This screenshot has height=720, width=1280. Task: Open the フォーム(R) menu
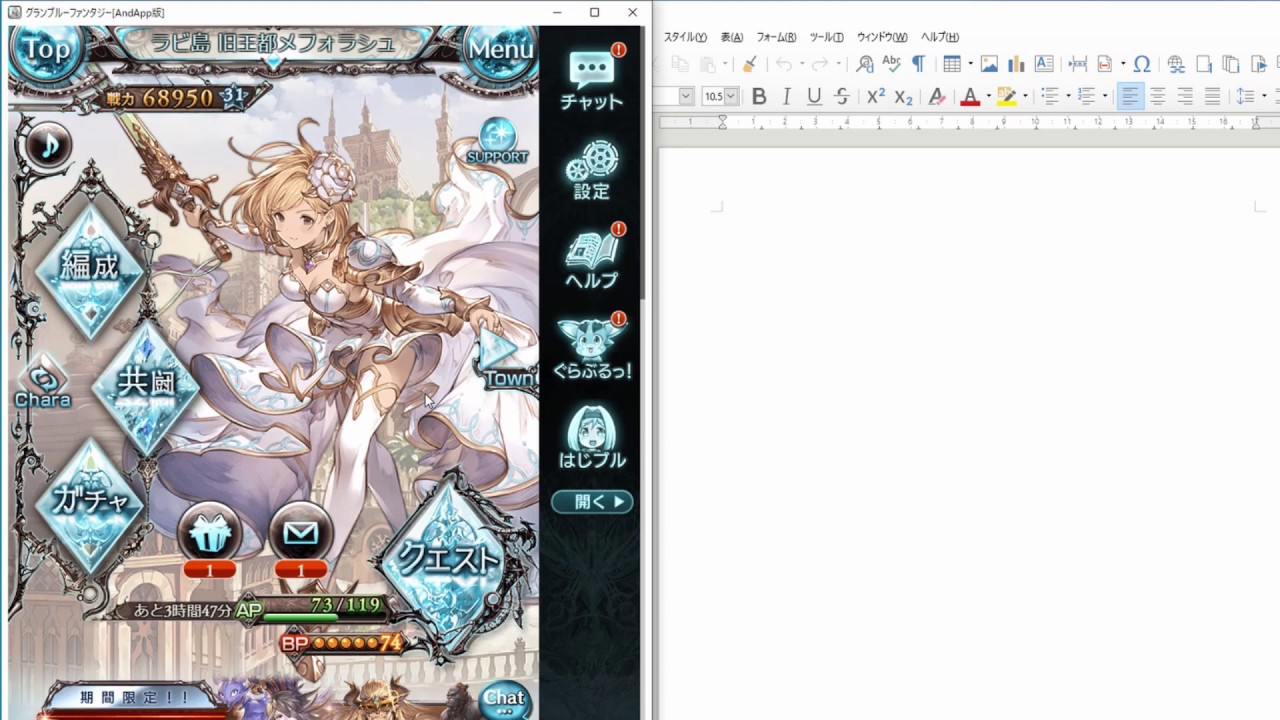pyautogui.click(x=776, y=37)
